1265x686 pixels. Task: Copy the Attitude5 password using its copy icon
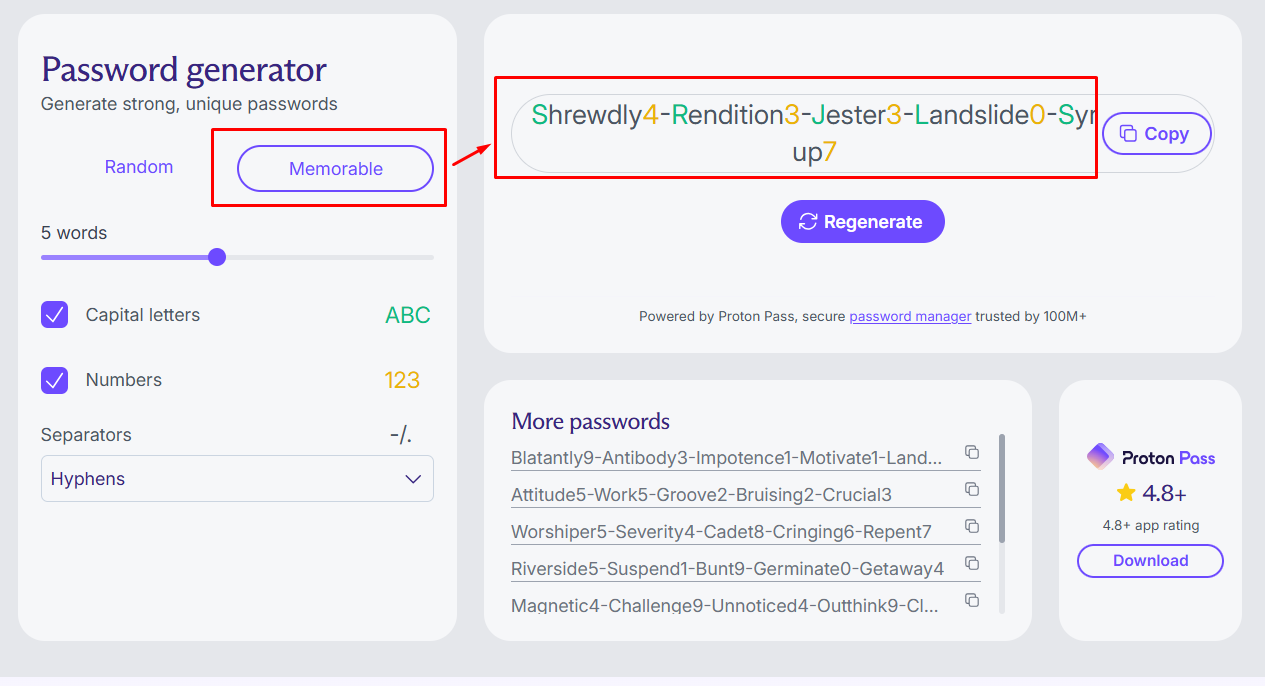[x=972, y=489]
